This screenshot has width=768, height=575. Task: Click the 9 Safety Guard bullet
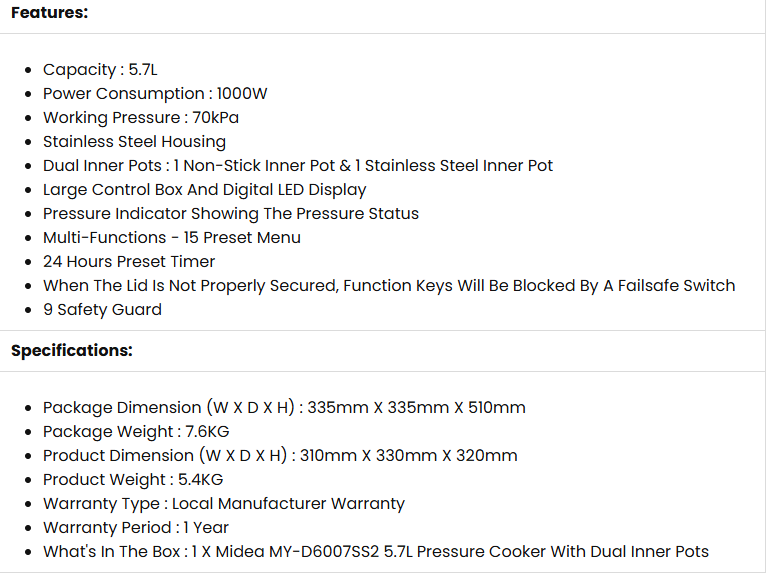point(102,310)
